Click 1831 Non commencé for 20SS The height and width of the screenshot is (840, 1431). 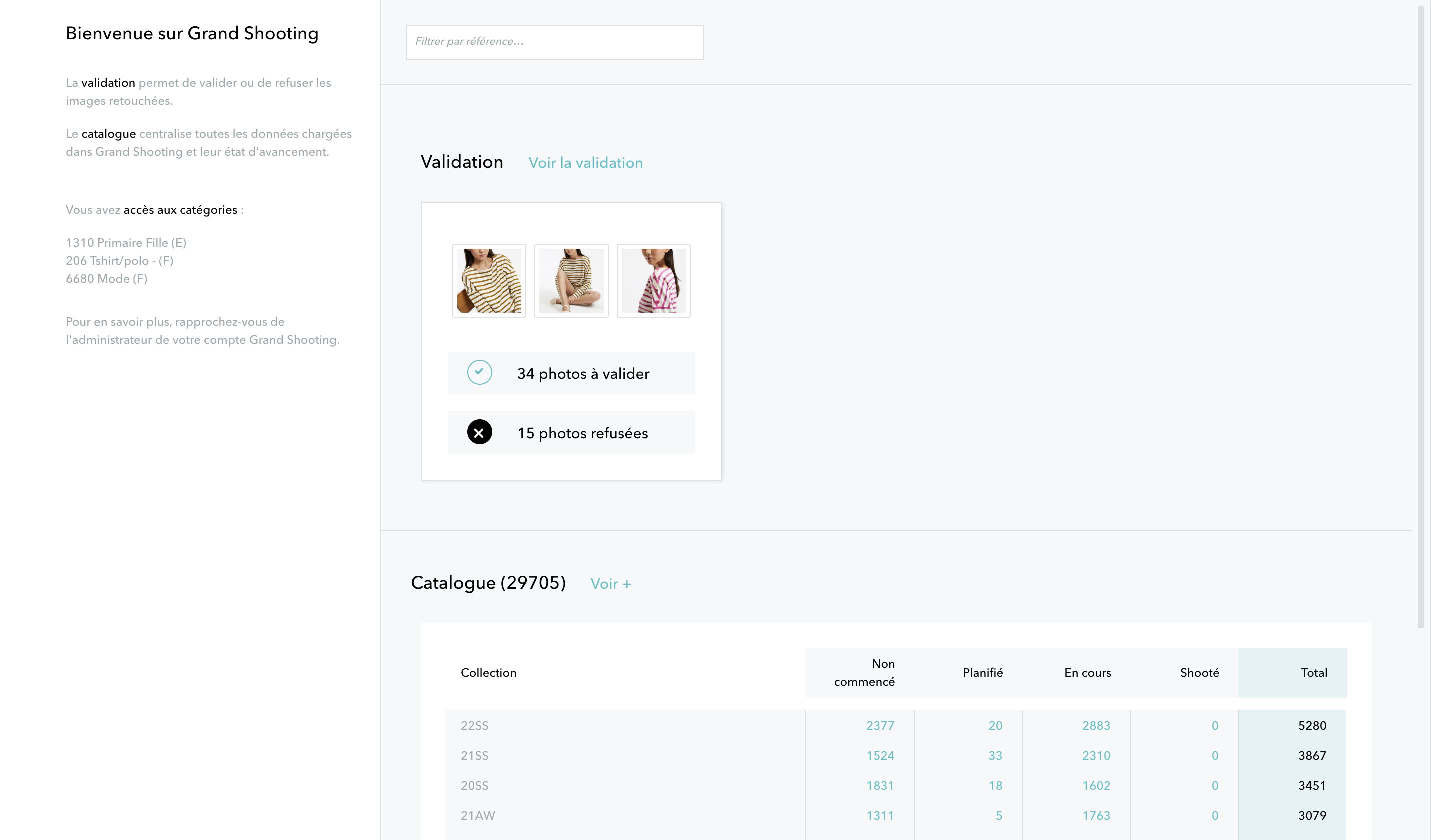pos(879,785)
